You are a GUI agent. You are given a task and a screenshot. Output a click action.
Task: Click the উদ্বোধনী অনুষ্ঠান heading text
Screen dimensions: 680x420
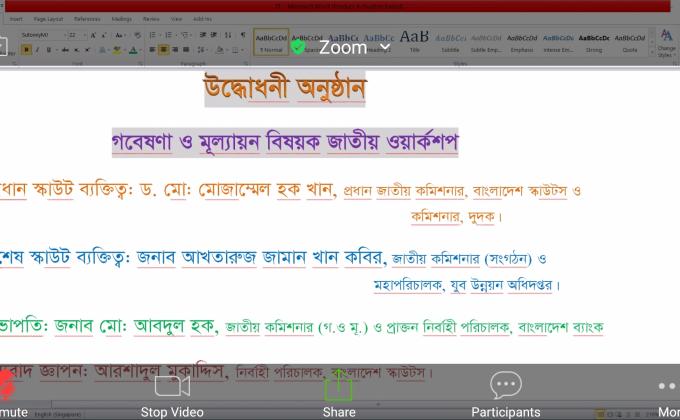(284, 89)
